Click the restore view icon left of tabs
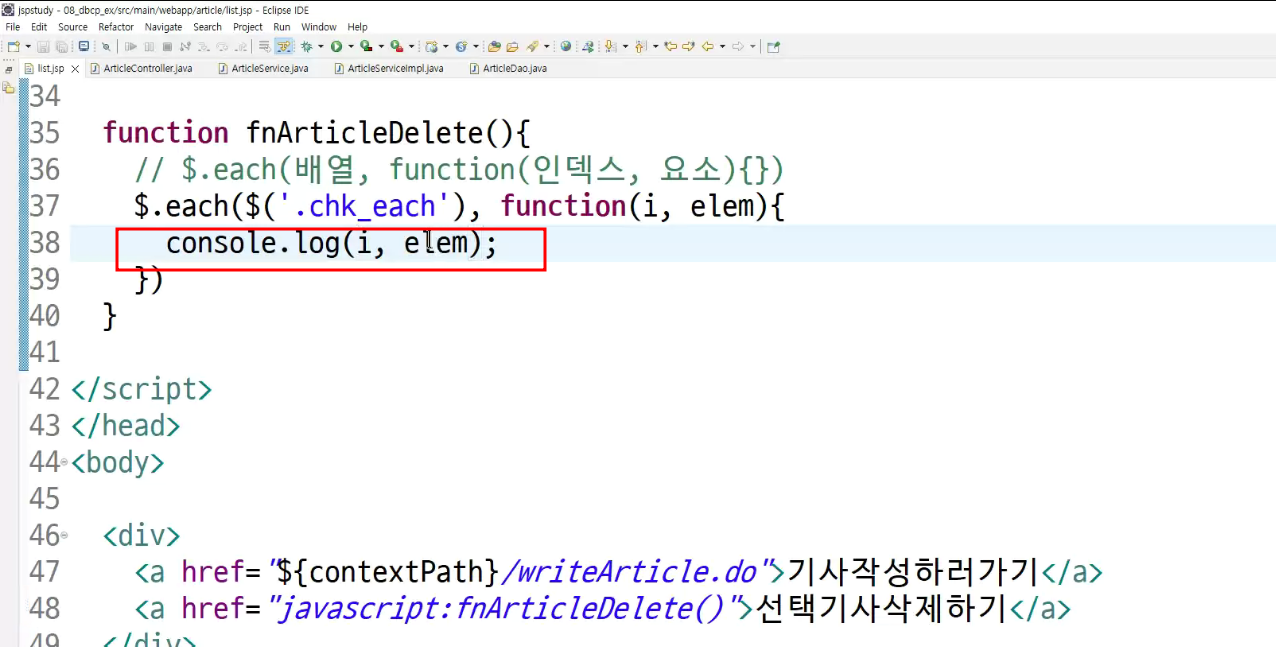The width and height of the screenshot is (1276, 647). tap(8, 69)
